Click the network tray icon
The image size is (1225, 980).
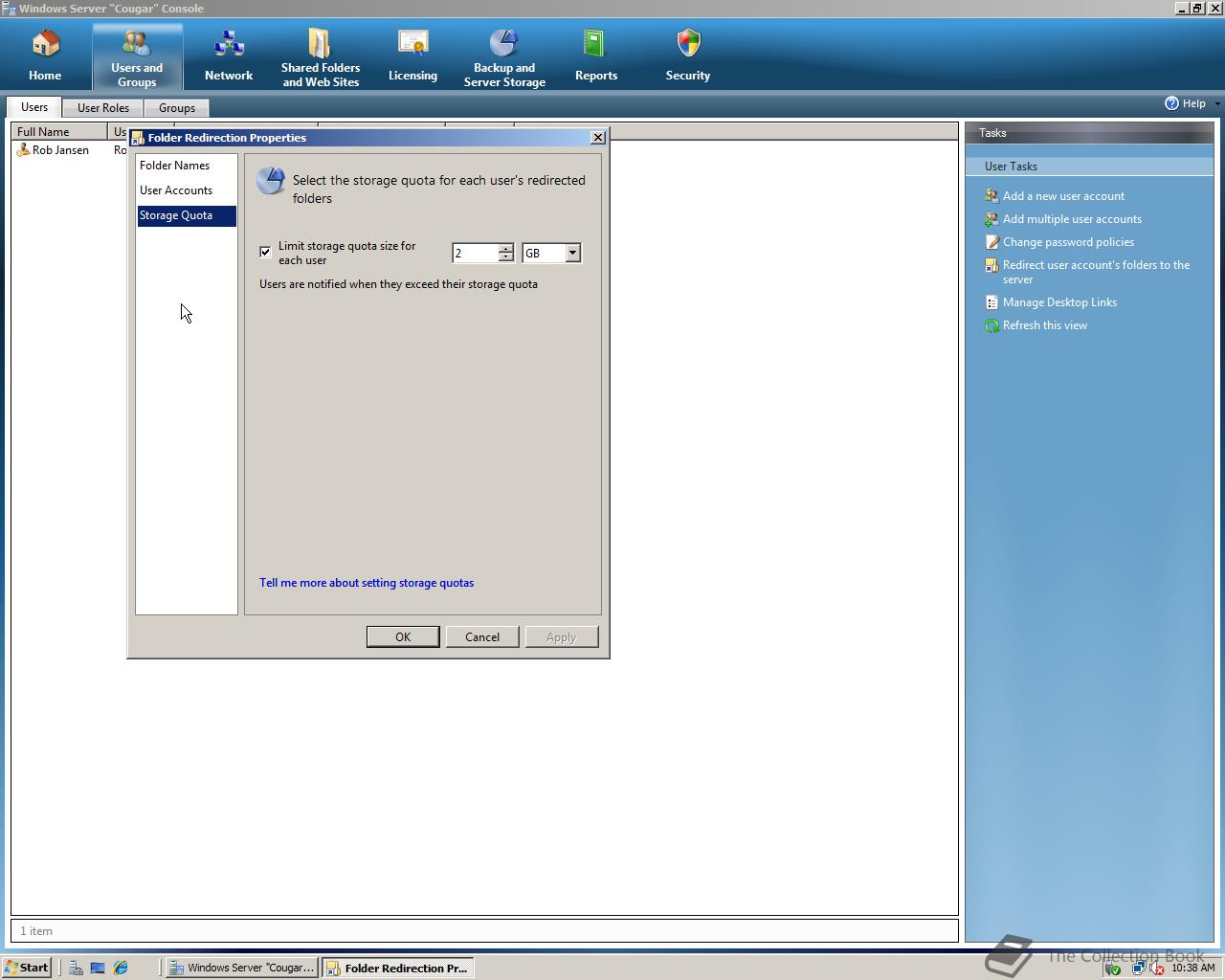point(1138,969)
